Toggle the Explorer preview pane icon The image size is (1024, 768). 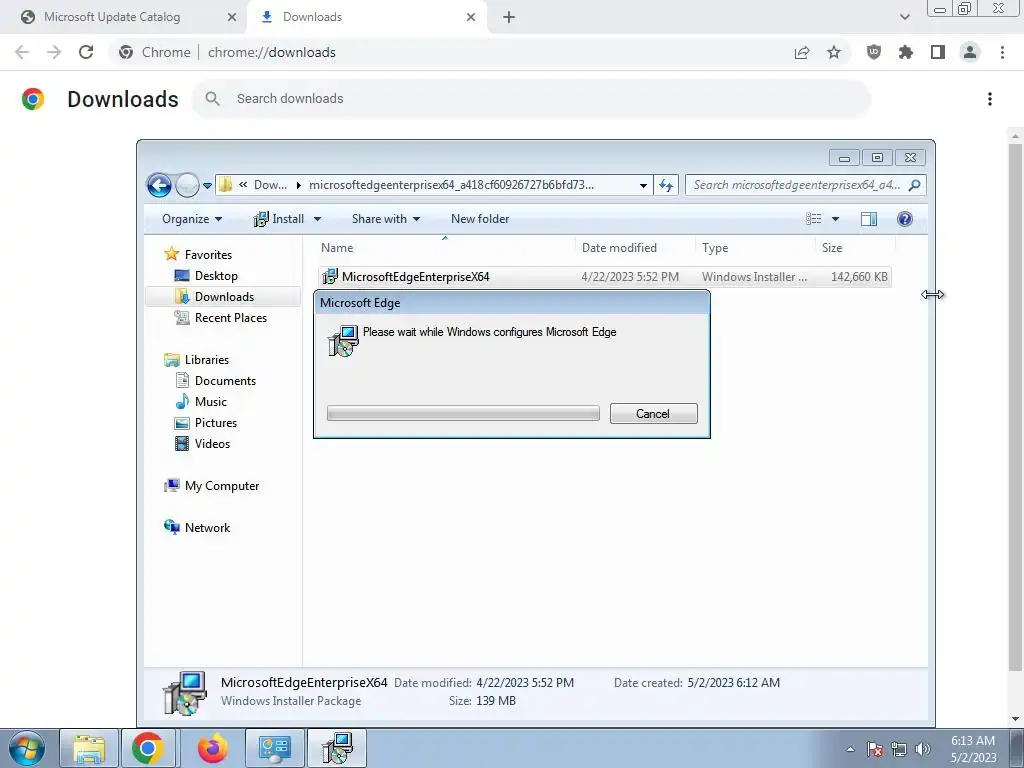(x=869, y=219)
